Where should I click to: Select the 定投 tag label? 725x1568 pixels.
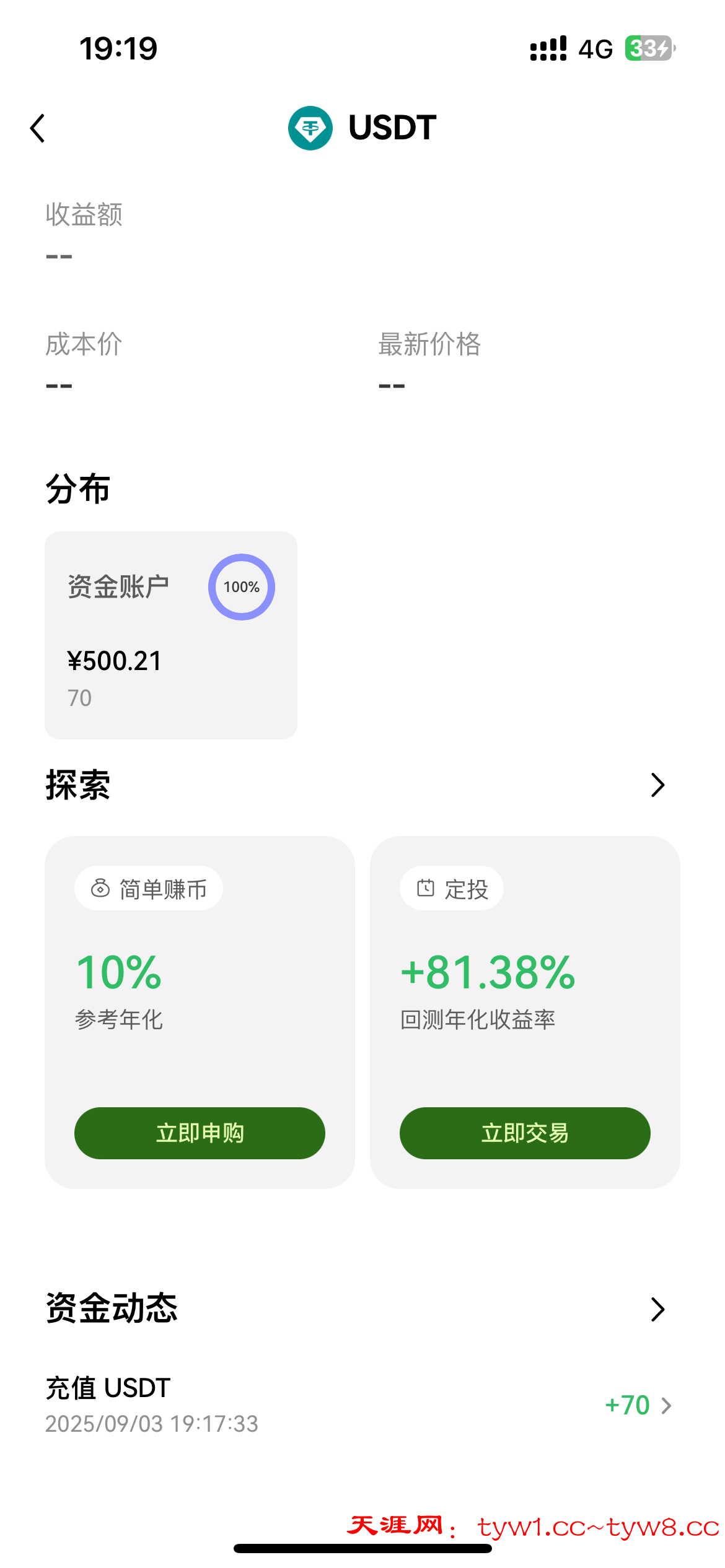[x=466, y=889]
